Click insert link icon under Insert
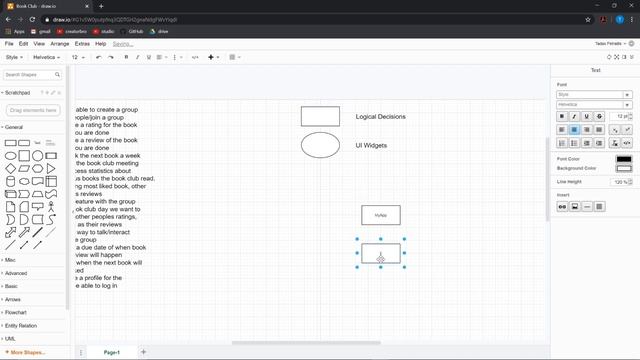The image size is (640, 360). (562, 207)
